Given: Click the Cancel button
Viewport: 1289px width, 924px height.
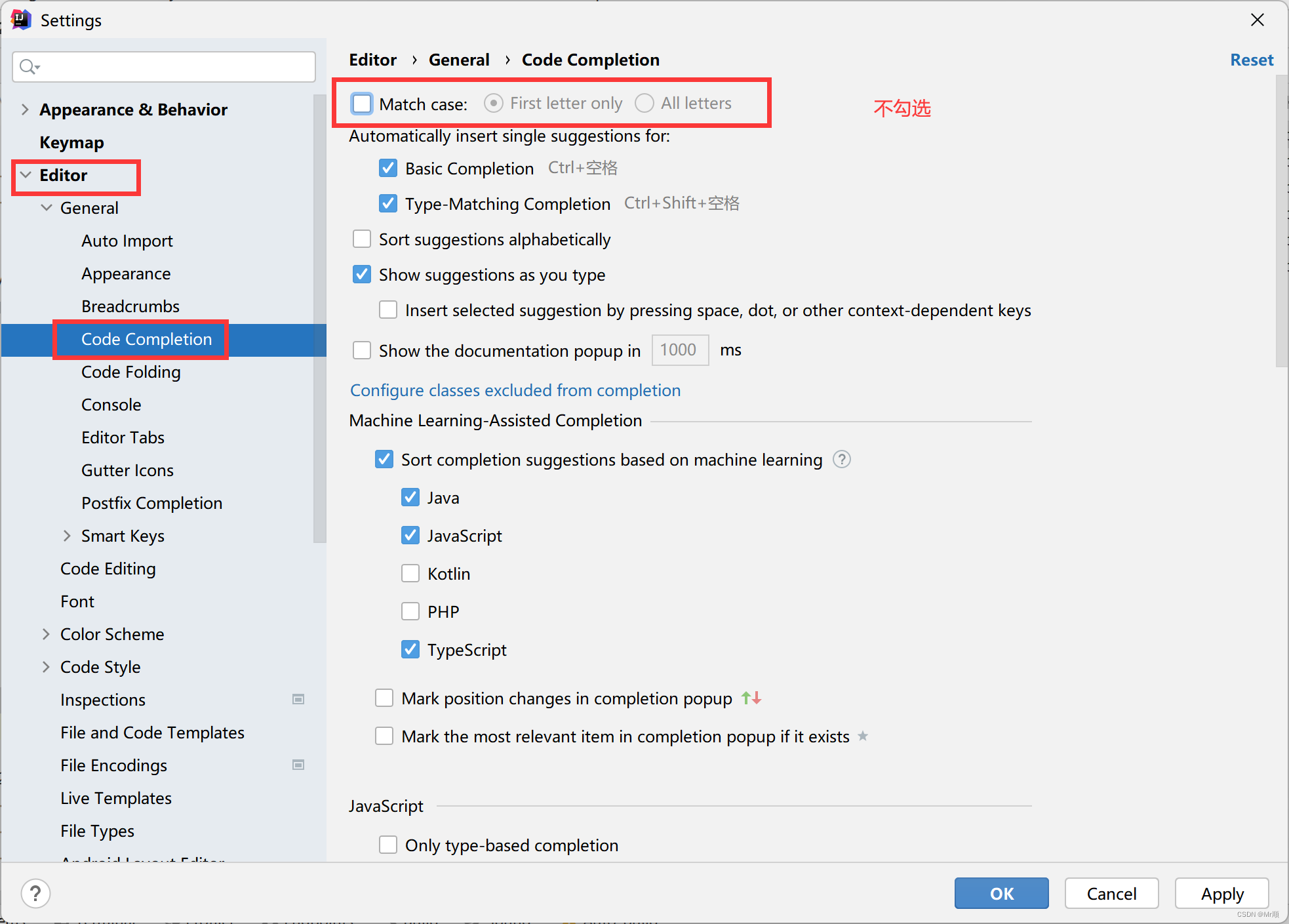Looking at the screenshot, I should [x=1111, y=893].
